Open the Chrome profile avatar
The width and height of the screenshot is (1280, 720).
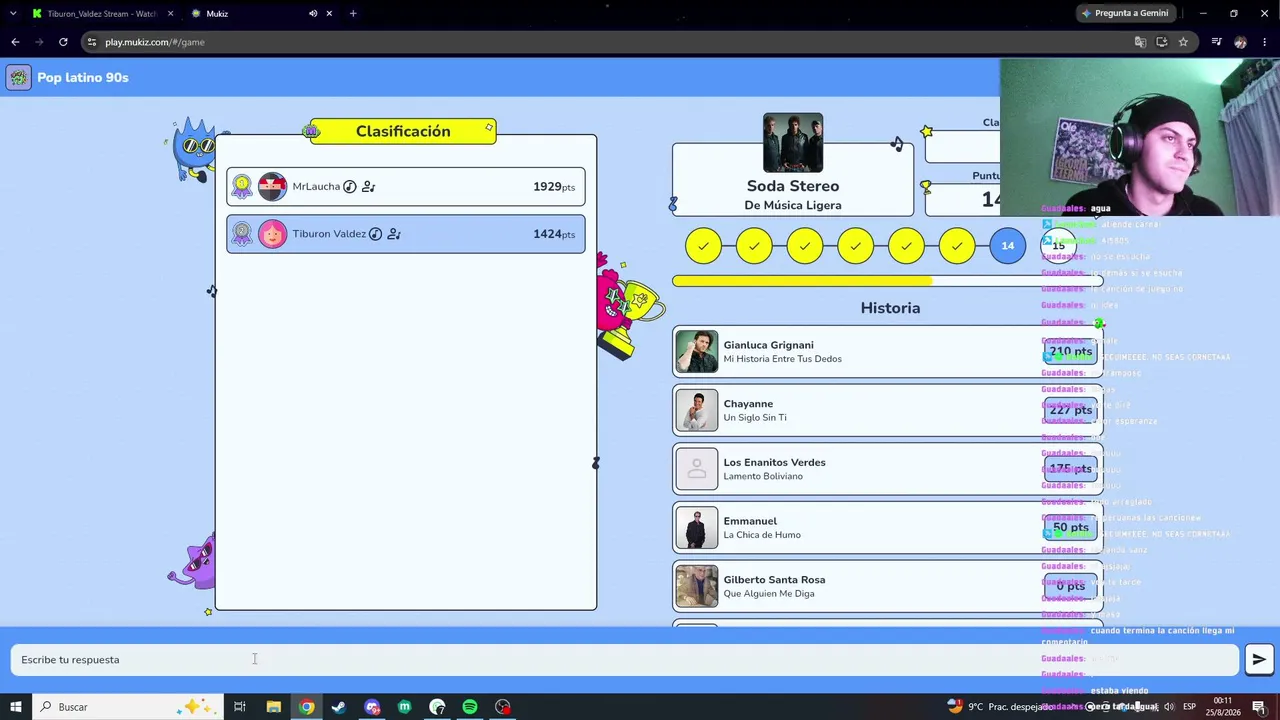point(1240,42)
